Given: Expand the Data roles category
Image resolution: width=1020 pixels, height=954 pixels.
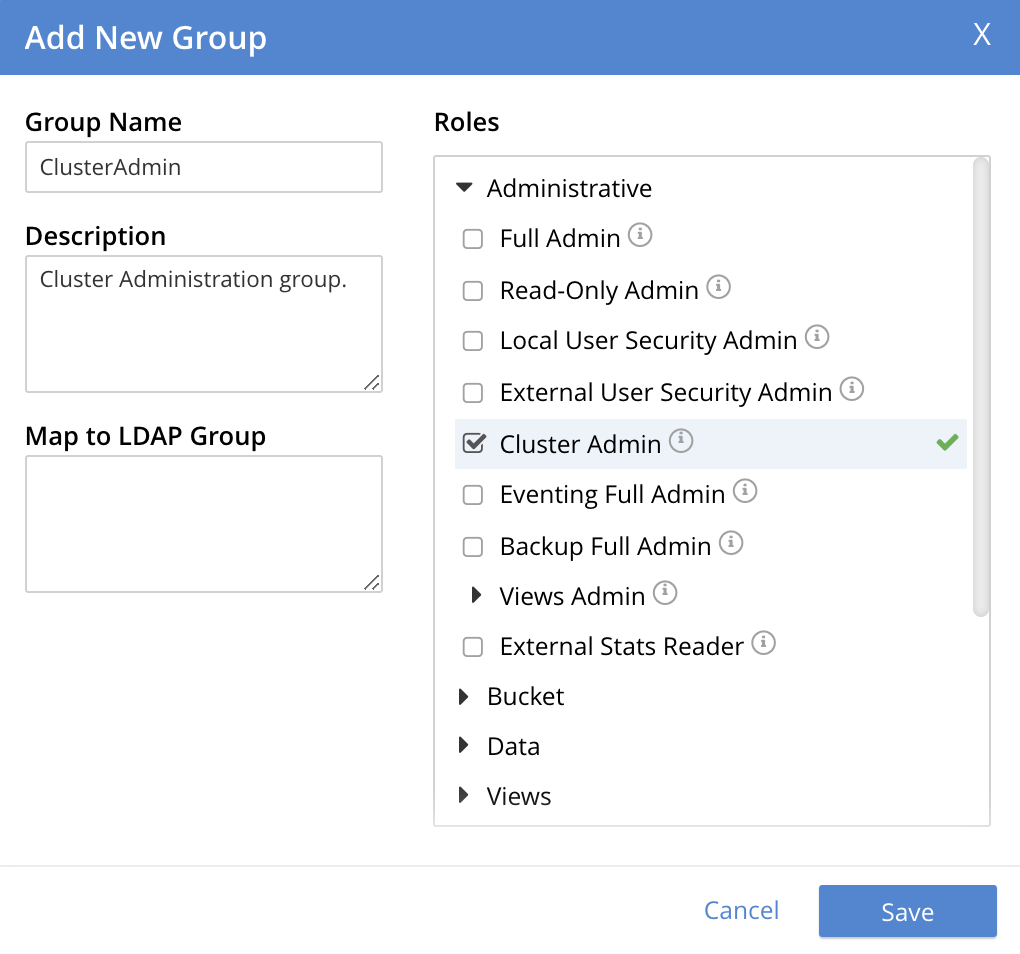Looking at the screenshot, I should pyautogui.click(x=464, y=746).
